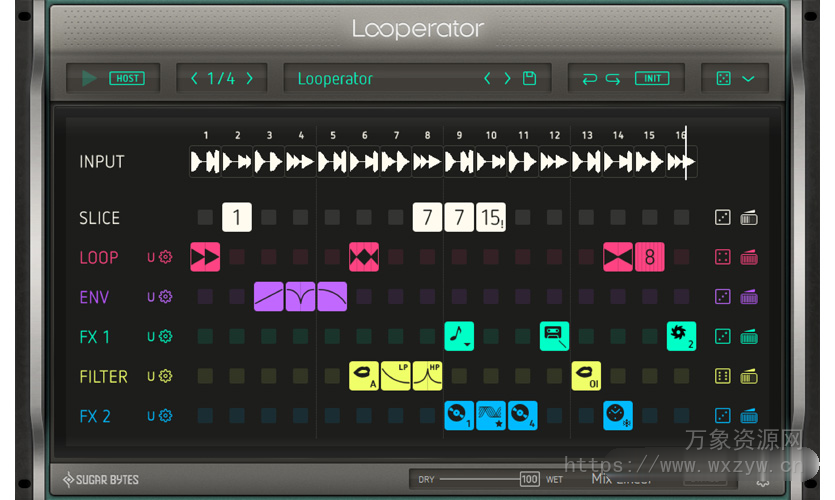This screenshot has width=835, height=500.
Task: Click the FILTER step 6 vowel A cell
Action: coord(364,376)
